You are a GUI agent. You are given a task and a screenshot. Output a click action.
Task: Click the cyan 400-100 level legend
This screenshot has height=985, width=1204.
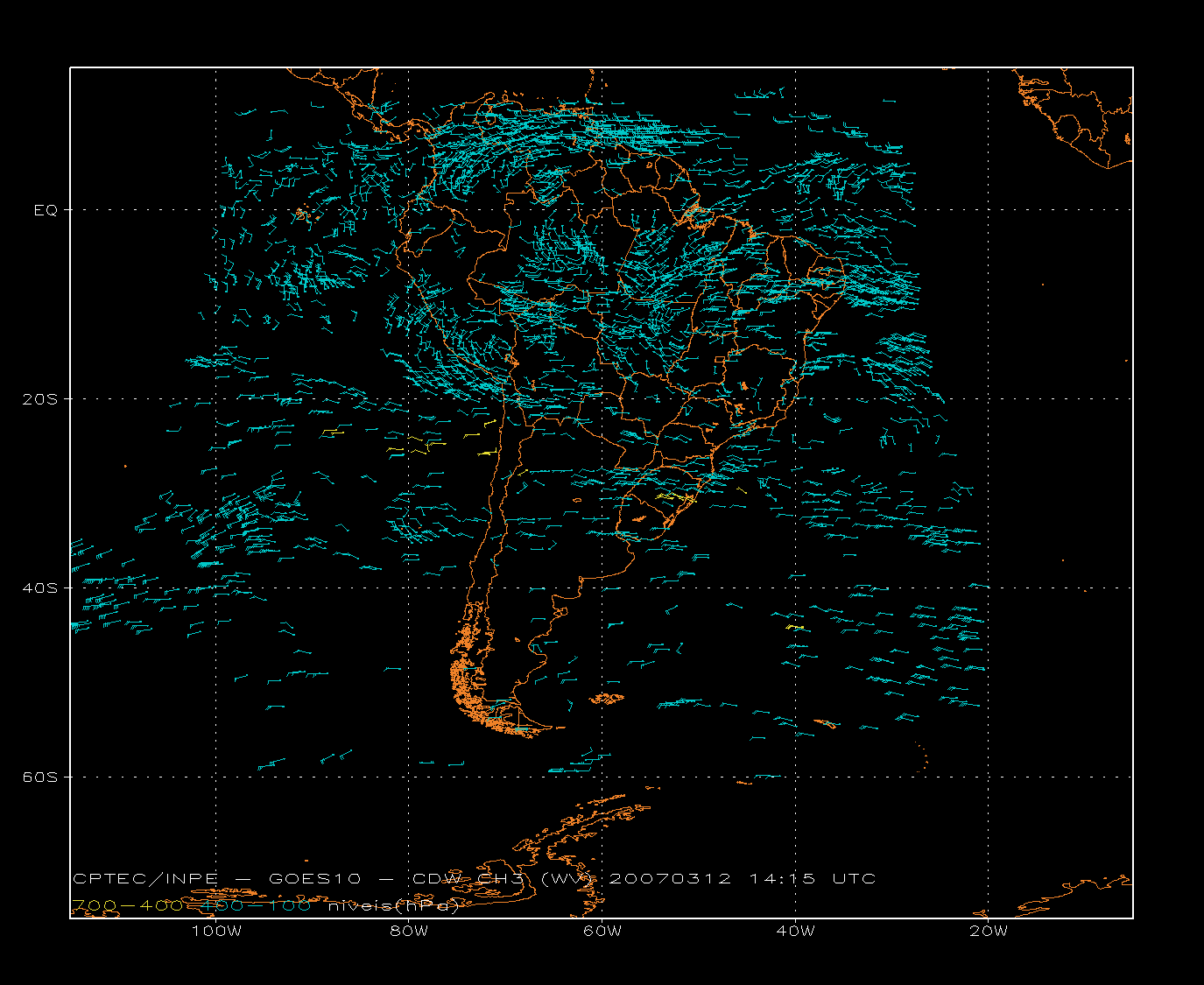256,906
